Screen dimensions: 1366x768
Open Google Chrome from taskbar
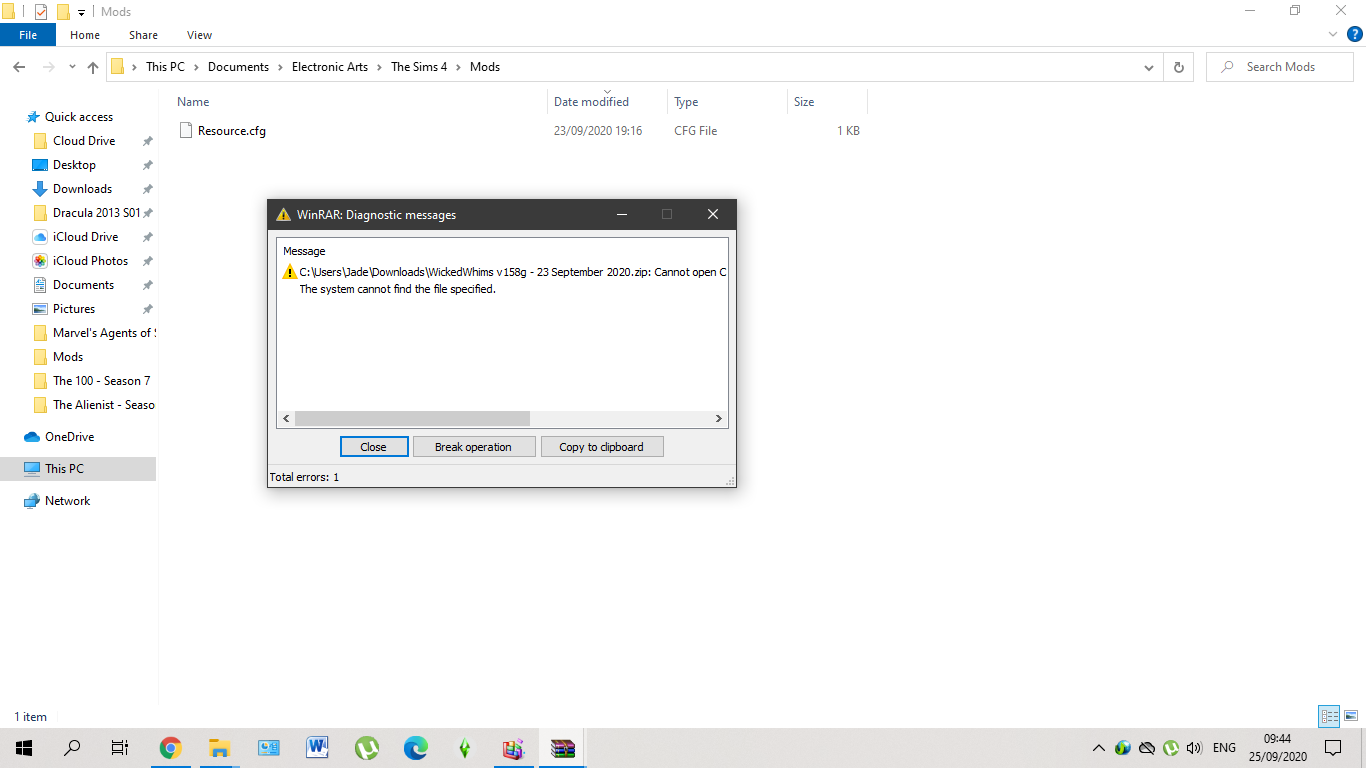click(x=171, y=748)
